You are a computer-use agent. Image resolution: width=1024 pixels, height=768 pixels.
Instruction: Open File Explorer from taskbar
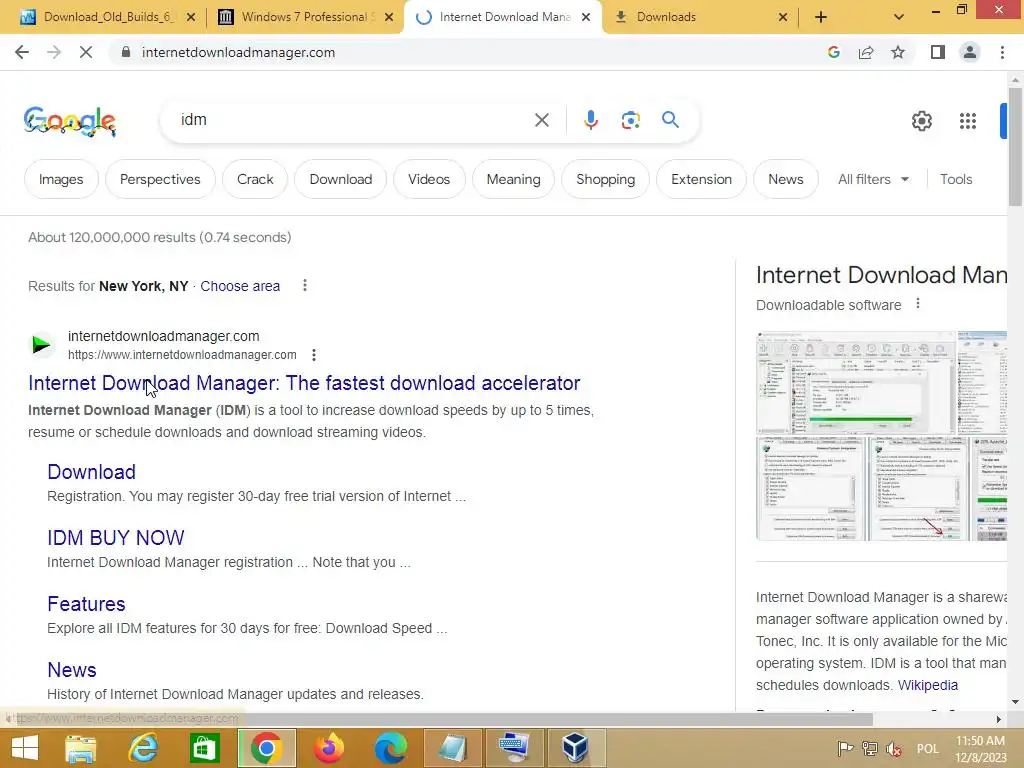click(x=80, y=748)
